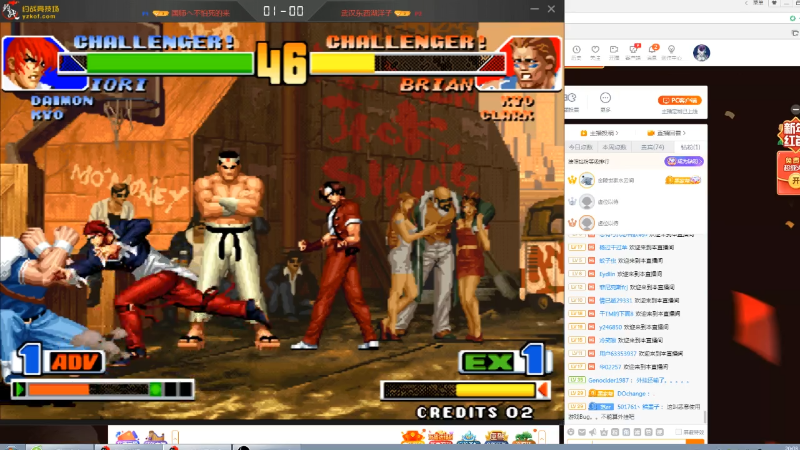This screenshot has height=450, width=800.
Task: Click username Eydlin in chat
Action: [x=607, y=274]
